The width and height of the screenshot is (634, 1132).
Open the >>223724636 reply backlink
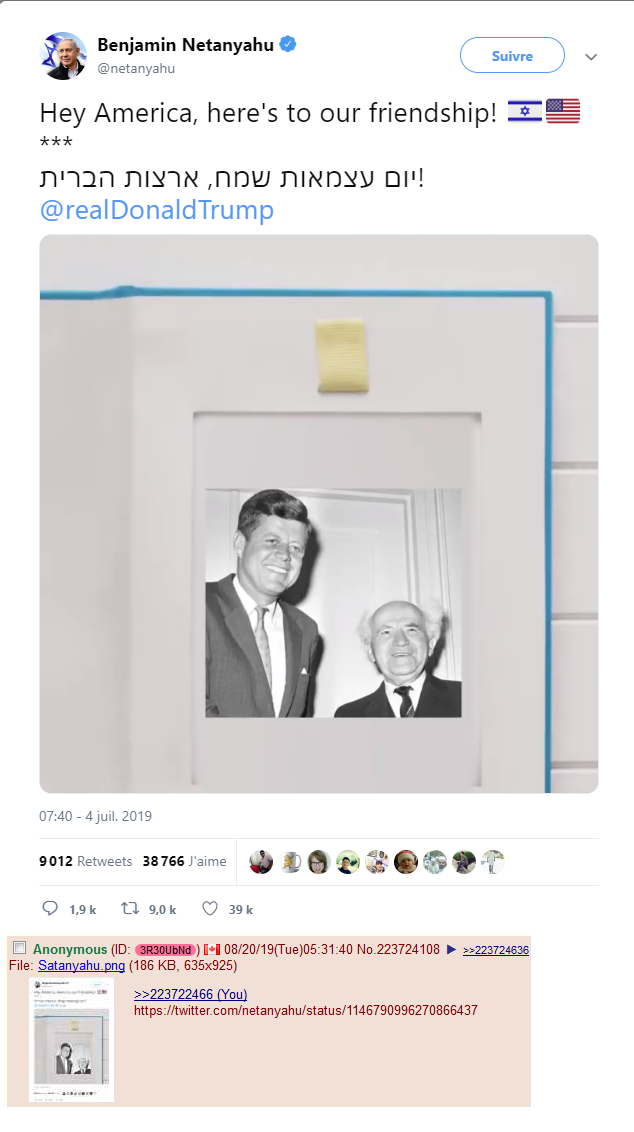pos(496,950)
